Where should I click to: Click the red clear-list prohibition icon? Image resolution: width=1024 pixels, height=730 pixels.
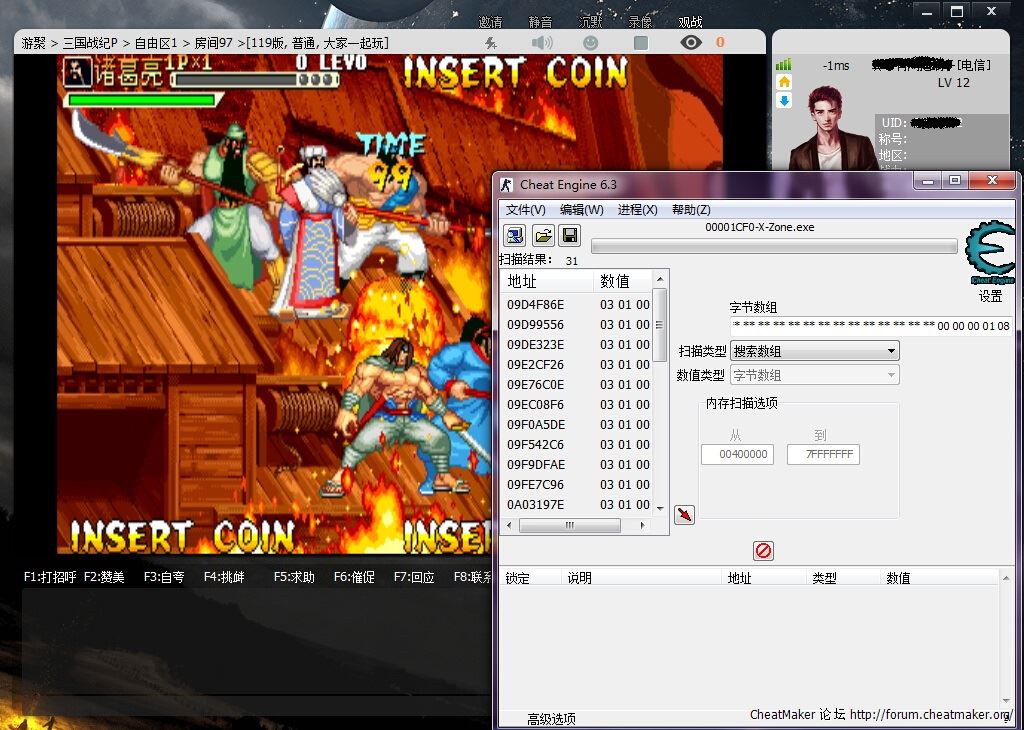[763, 551]
